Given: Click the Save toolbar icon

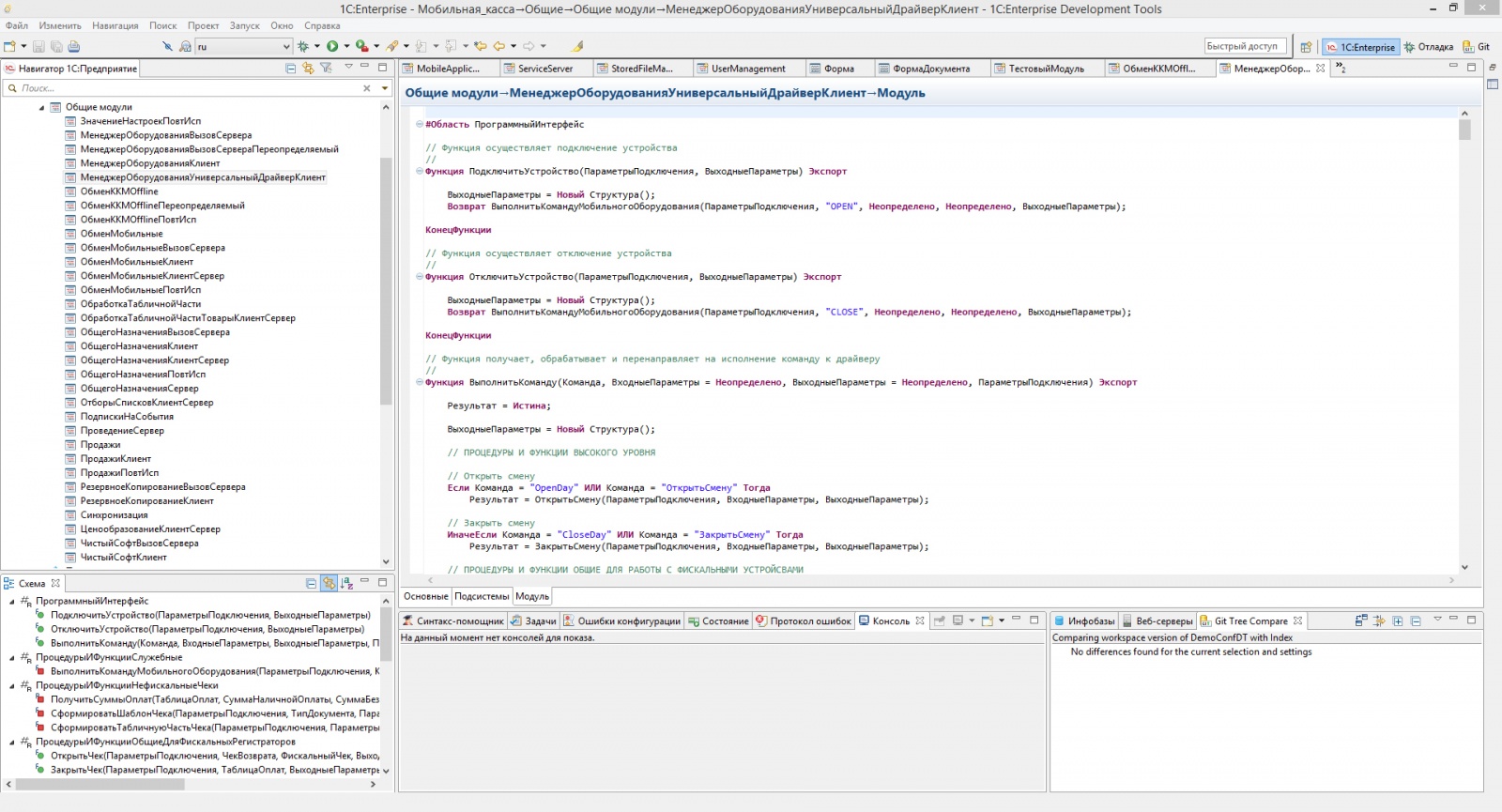Looking at the screenshot, I should pos(38,46).
